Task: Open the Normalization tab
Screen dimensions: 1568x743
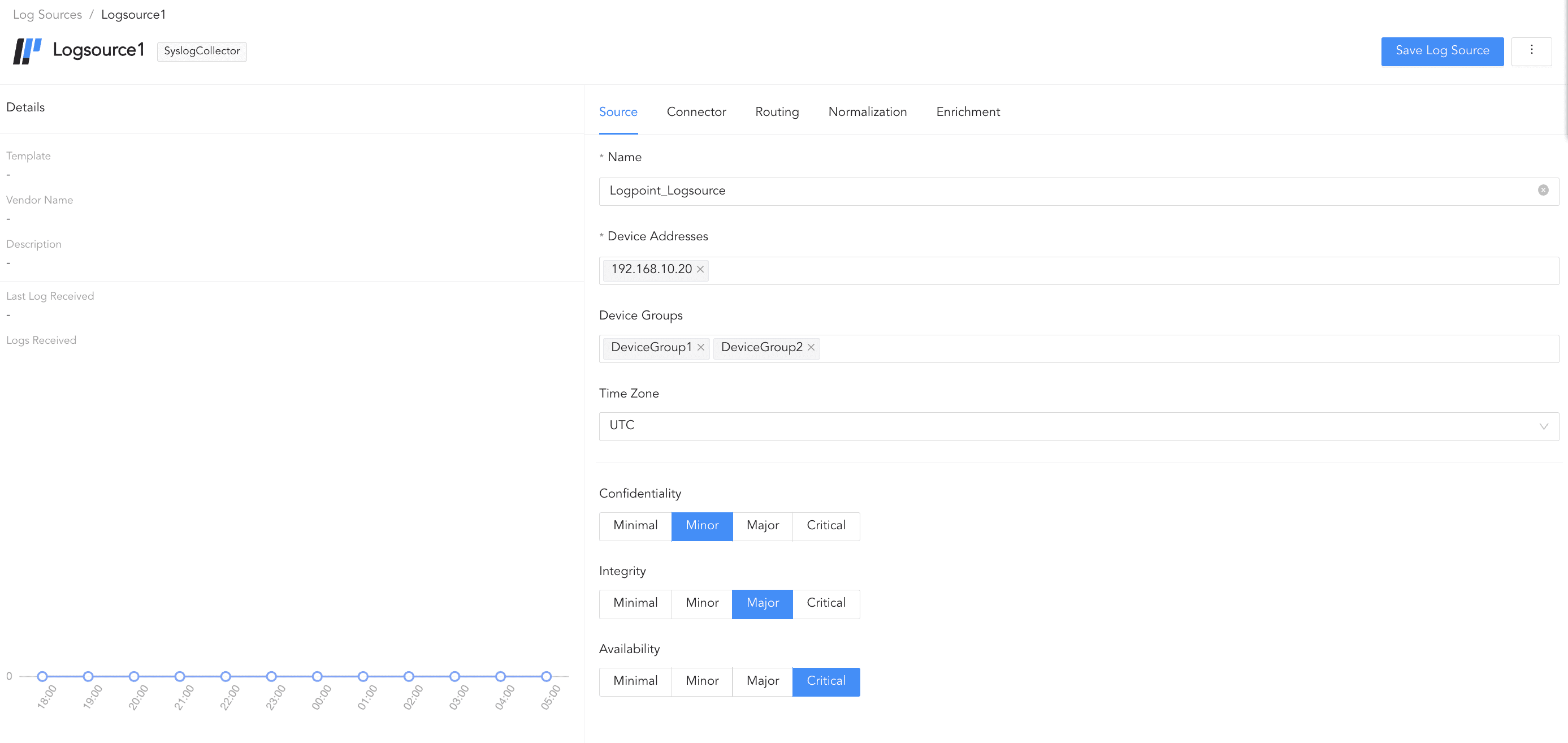Action: click(x=867, y=112)
